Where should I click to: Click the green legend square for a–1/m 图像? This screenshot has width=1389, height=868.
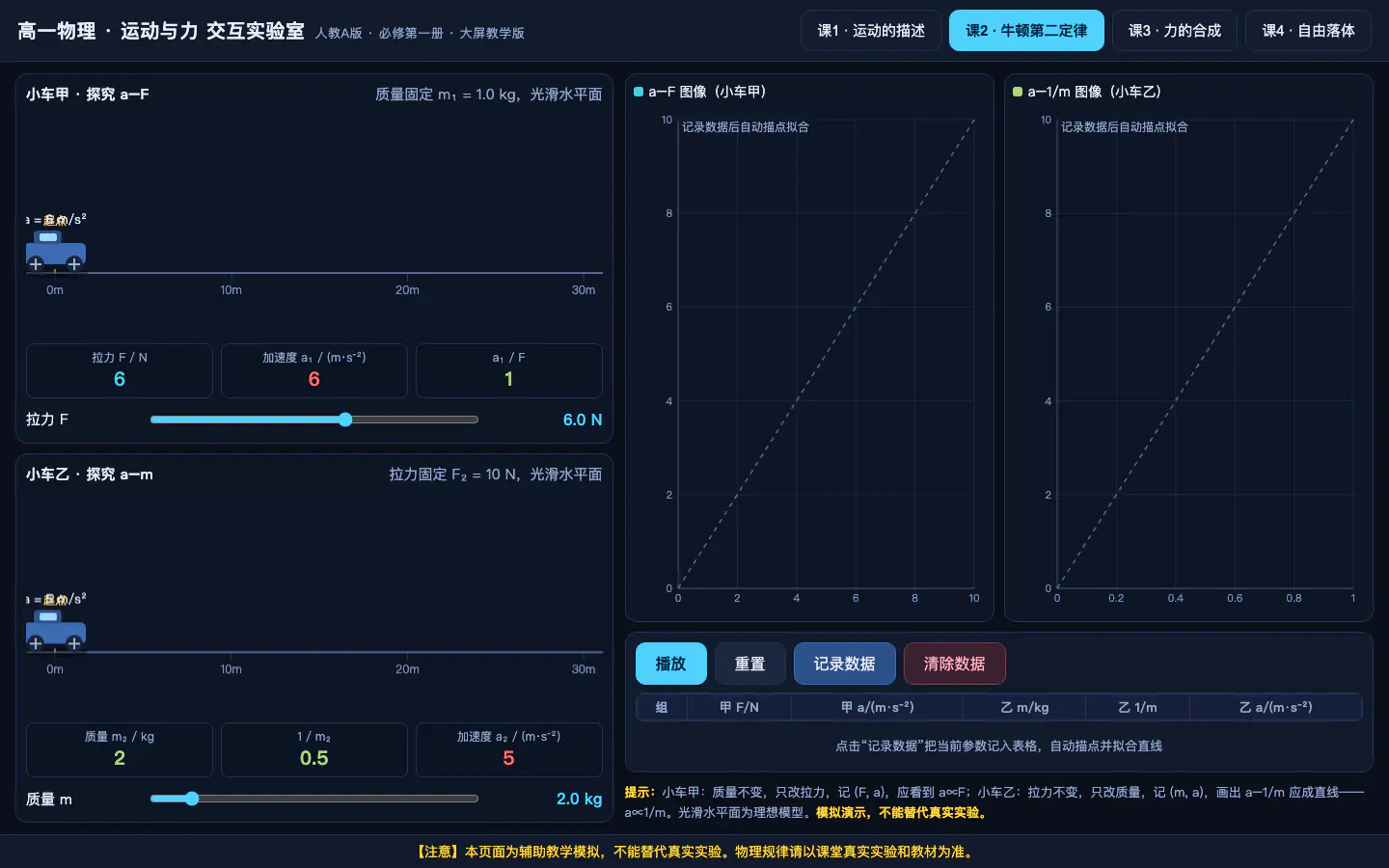click(x=1018, y=92)
